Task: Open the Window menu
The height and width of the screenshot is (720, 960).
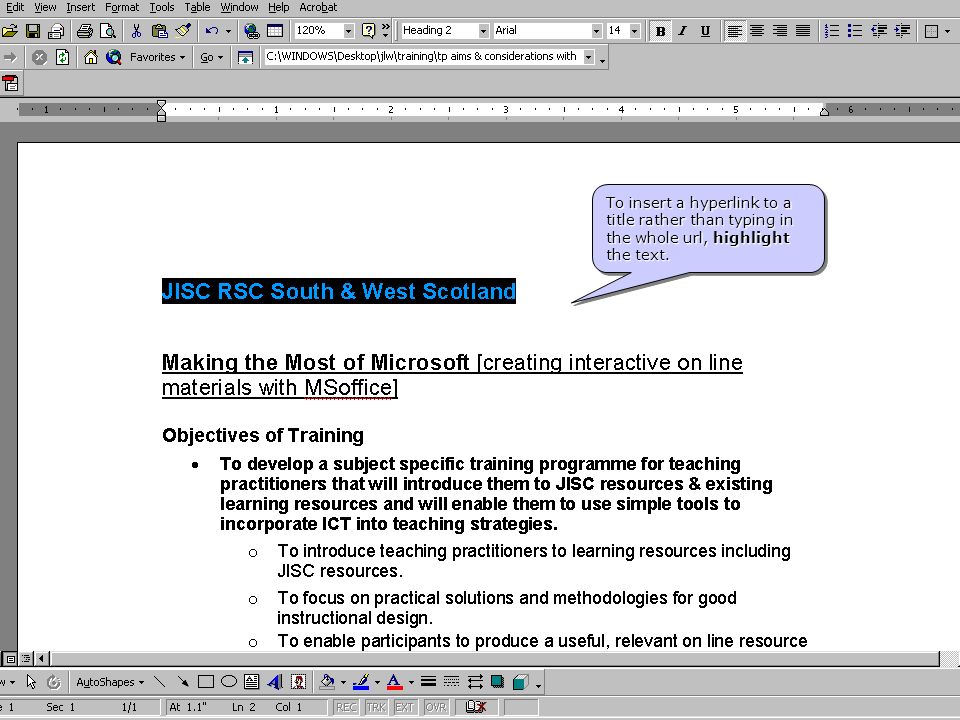Action: (x=239, y=7)
